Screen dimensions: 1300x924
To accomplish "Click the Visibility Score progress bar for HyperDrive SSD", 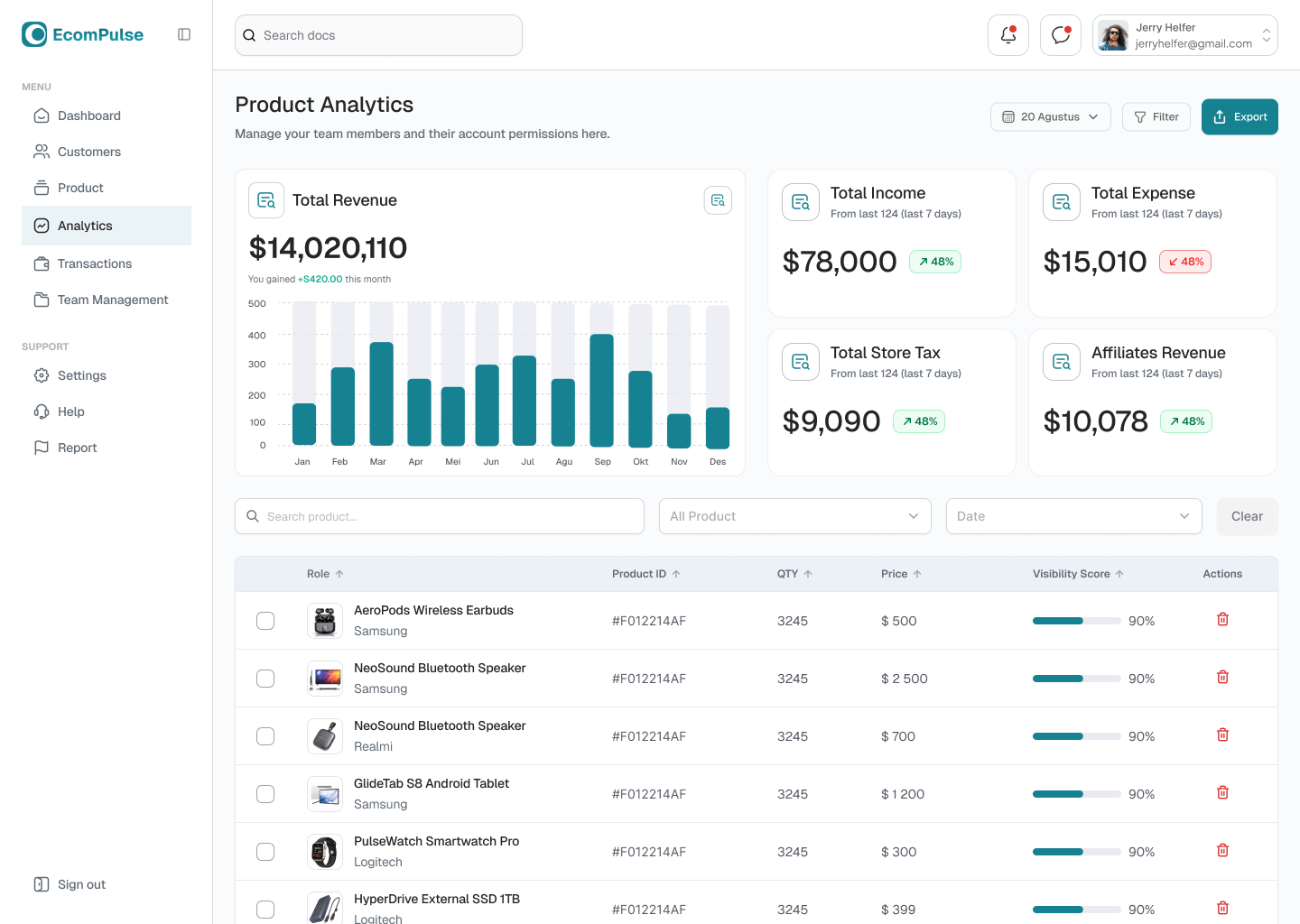I will (x=1076, y=910).
